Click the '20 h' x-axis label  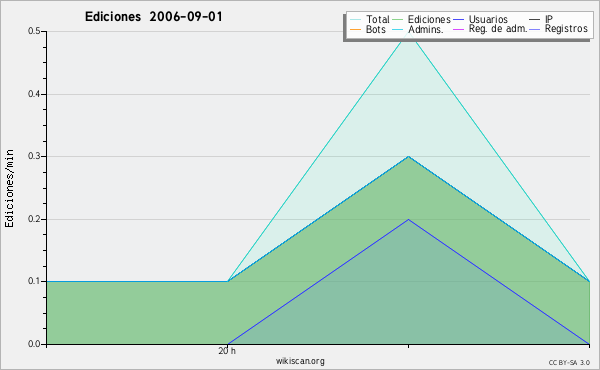pos(227,351)
